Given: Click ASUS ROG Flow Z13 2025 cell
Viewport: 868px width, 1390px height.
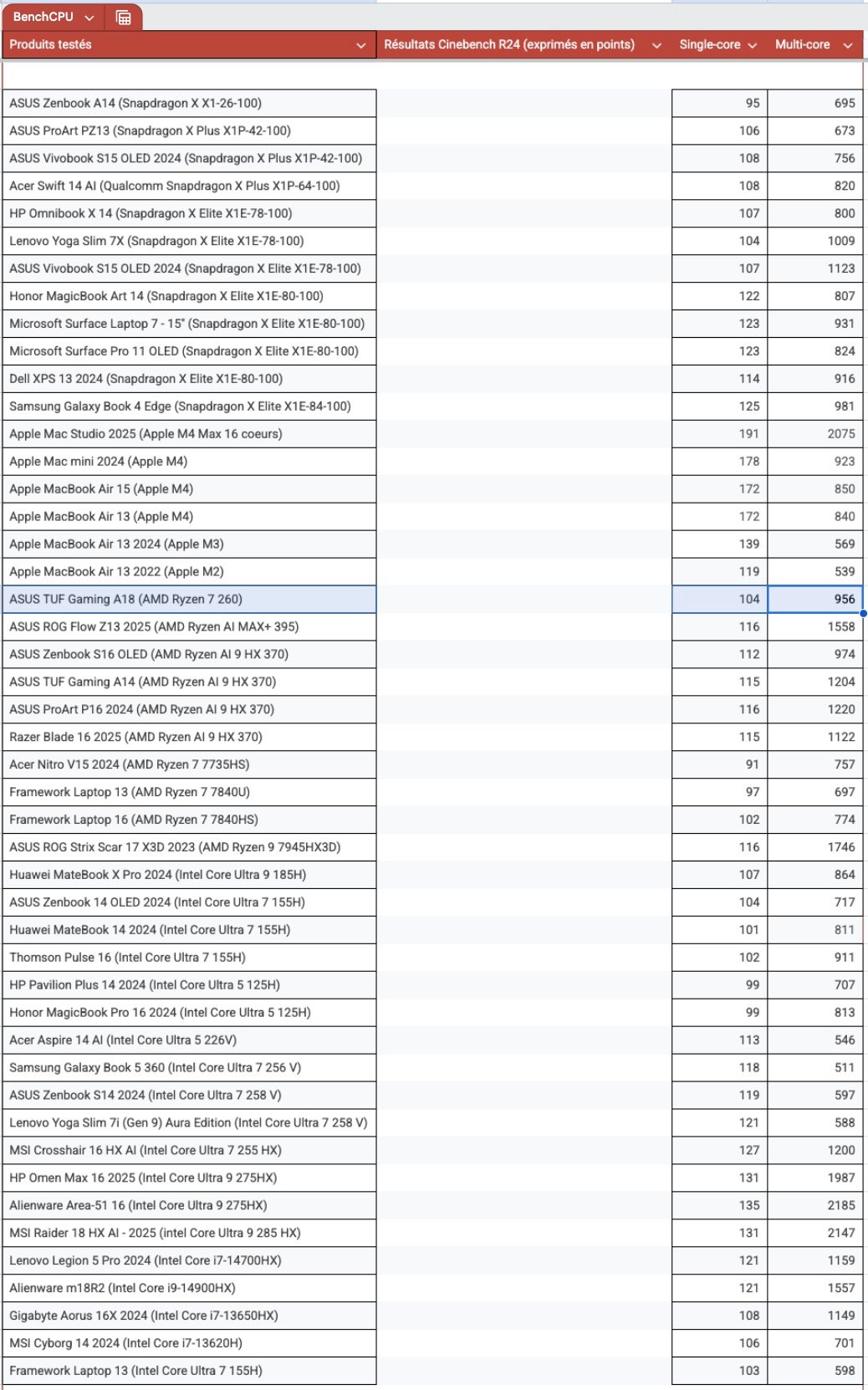Looking at the screenshot, I should coord(189,627).
